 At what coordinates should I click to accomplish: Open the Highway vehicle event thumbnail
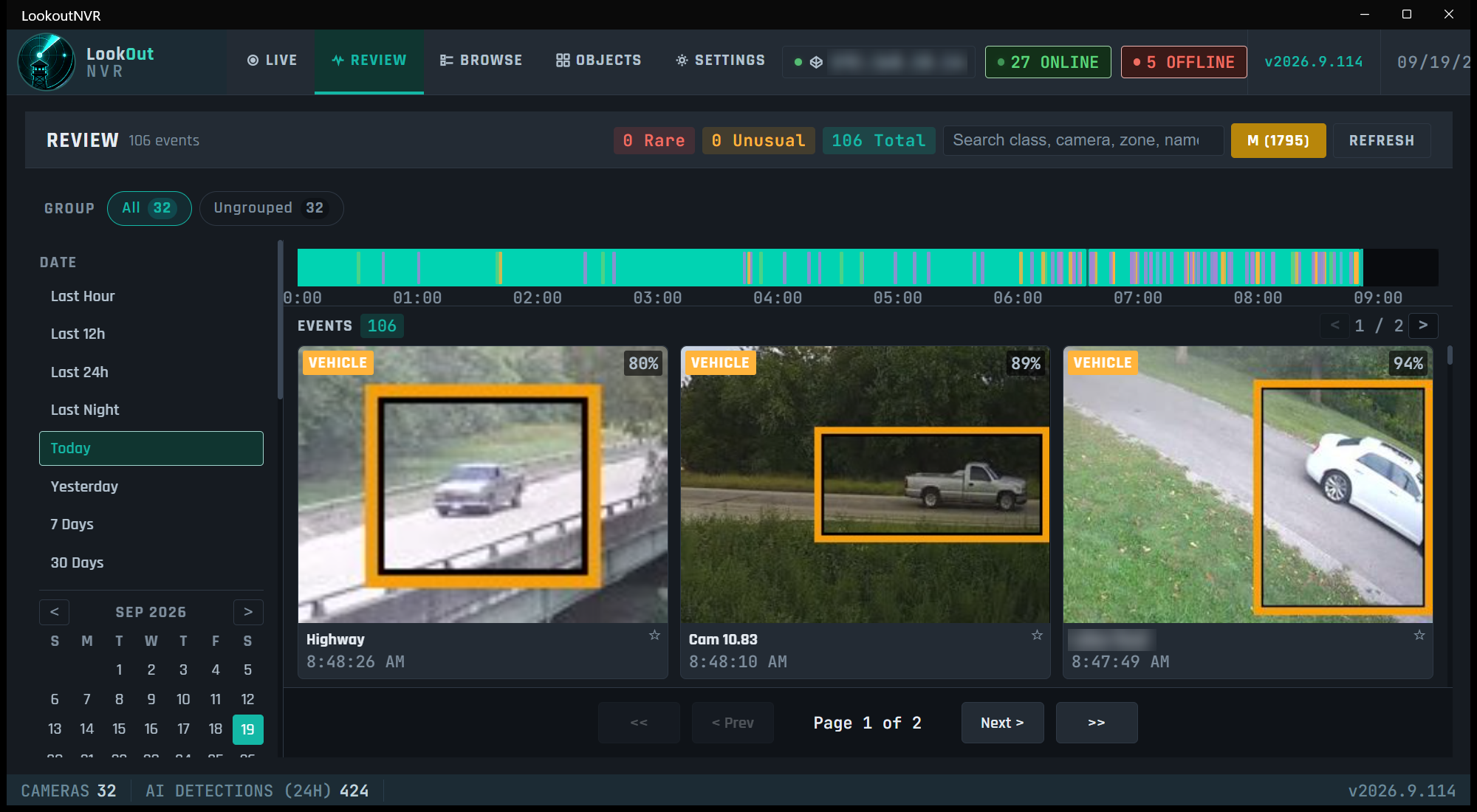pyautogui.click(x=483, y=484)
